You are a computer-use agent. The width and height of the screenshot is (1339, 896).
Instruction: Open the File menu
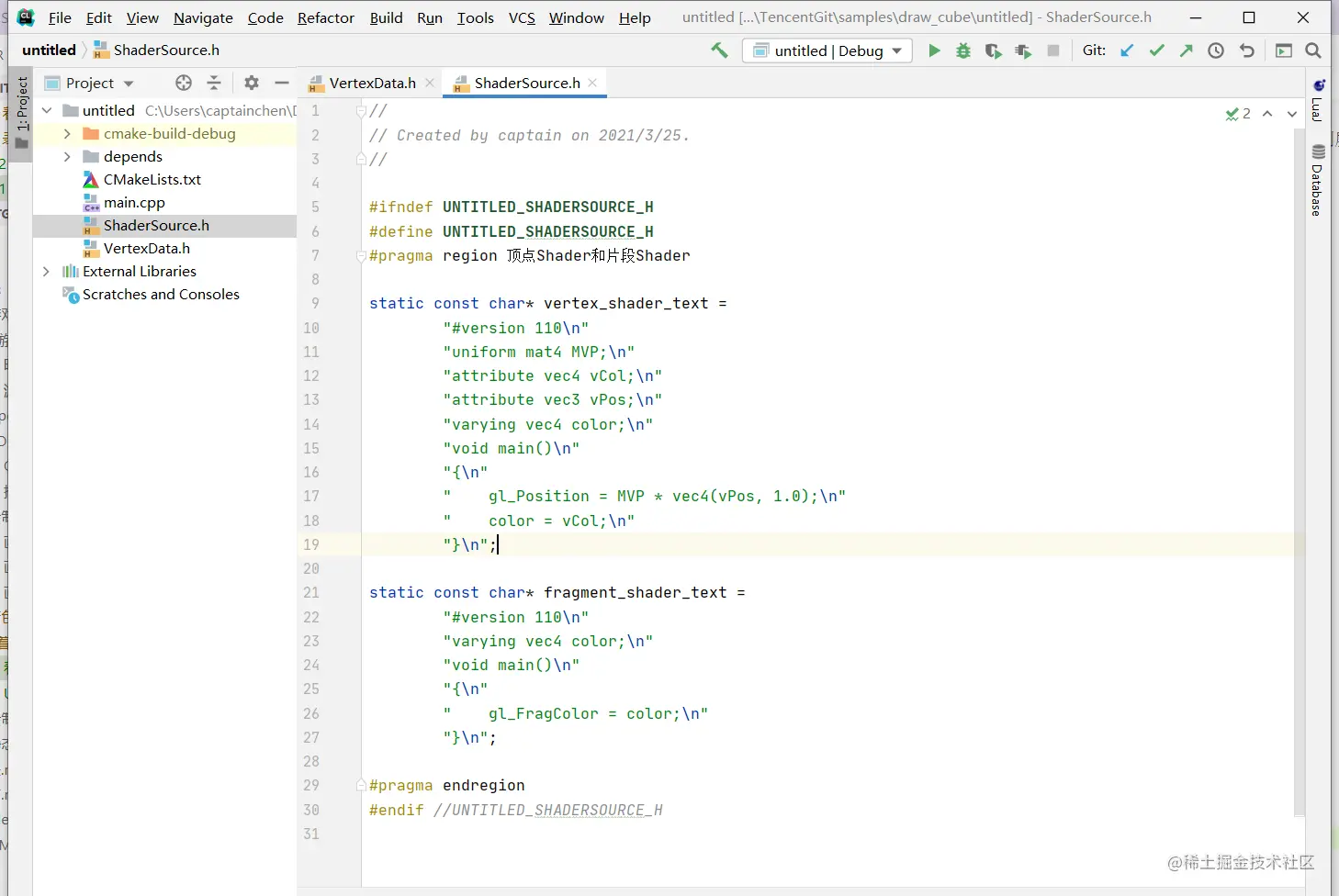[x=60, y=17]
